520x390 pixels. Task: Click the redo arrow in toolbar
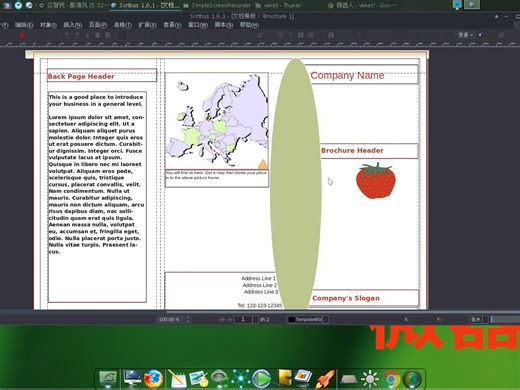pyautogui.click(x=77, y=35)
